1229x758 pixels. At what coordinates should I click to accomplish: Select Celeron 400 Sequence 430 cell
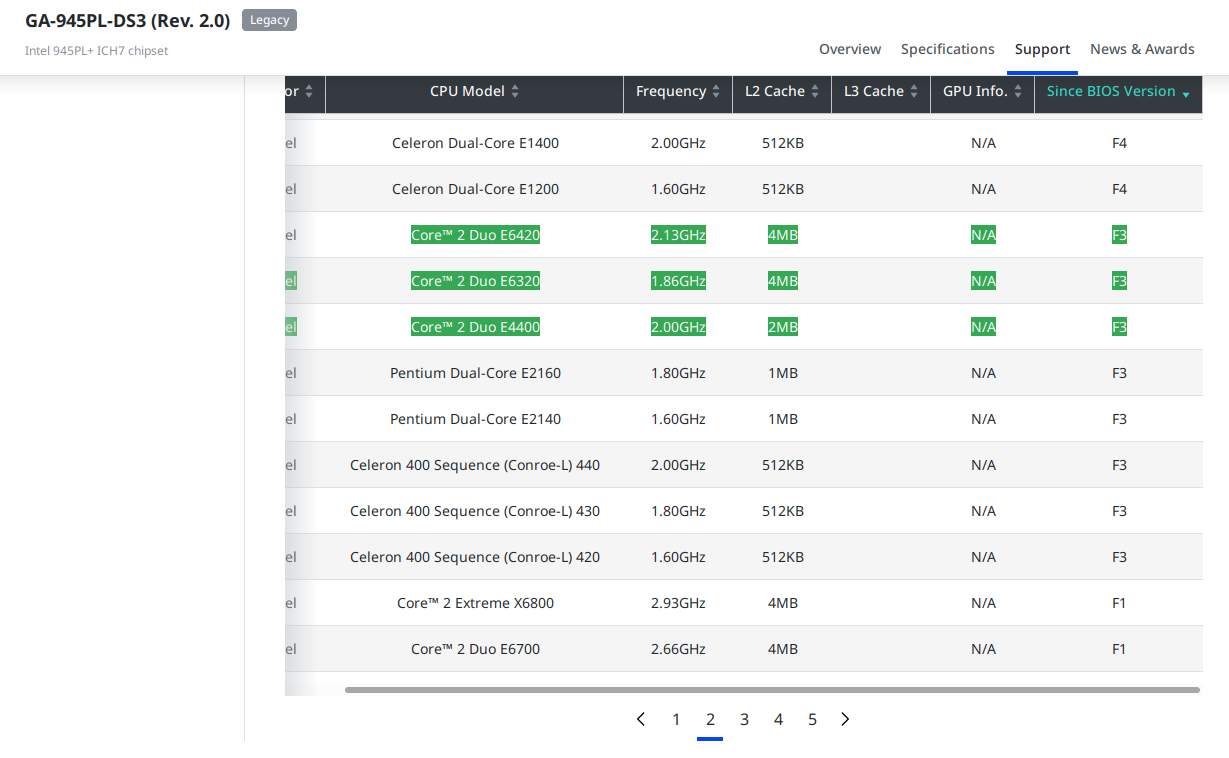[475, 511]
